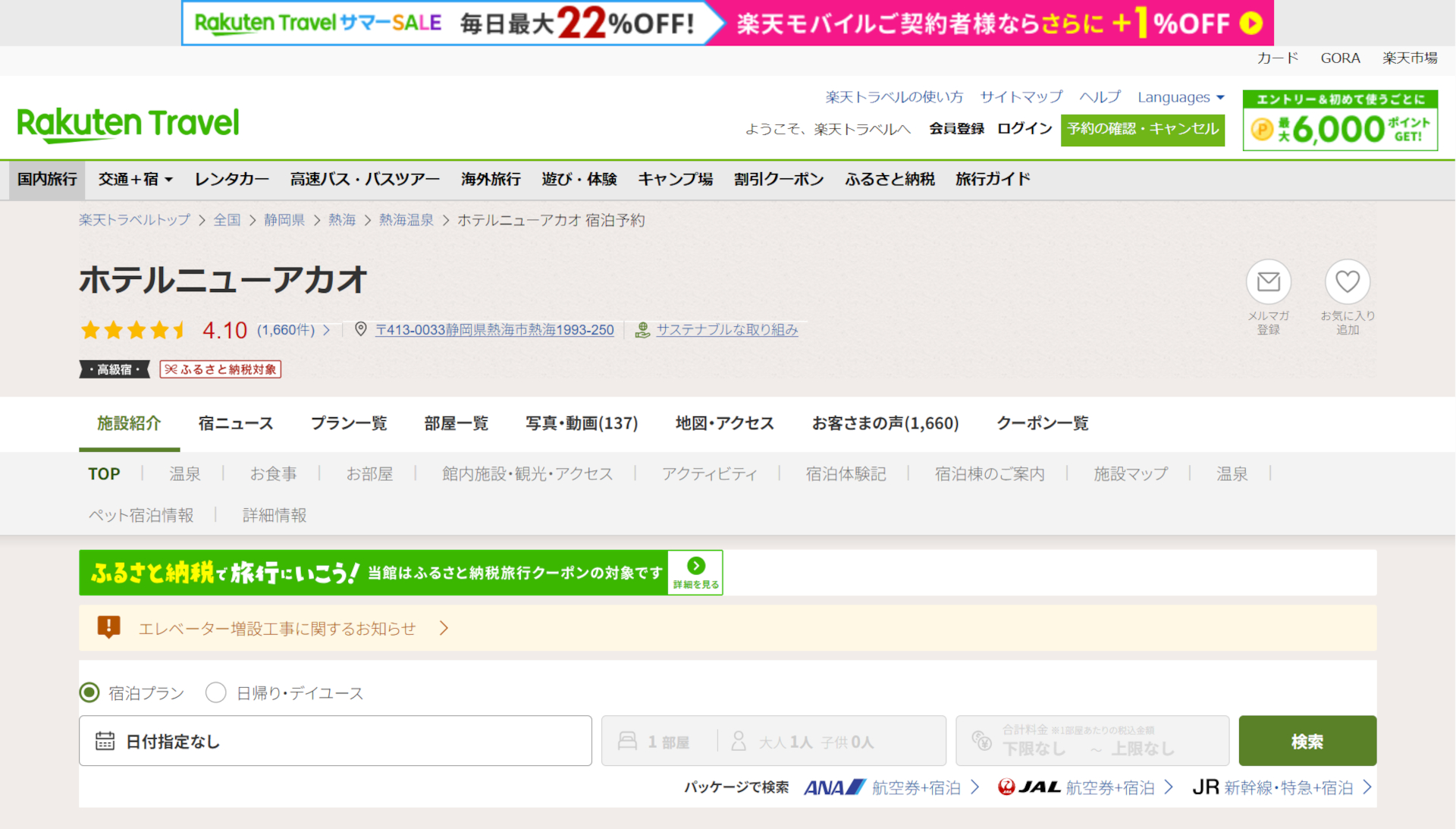
Task: Open the 交通＋宿 dropdown menu
Action: pos(135,180)
